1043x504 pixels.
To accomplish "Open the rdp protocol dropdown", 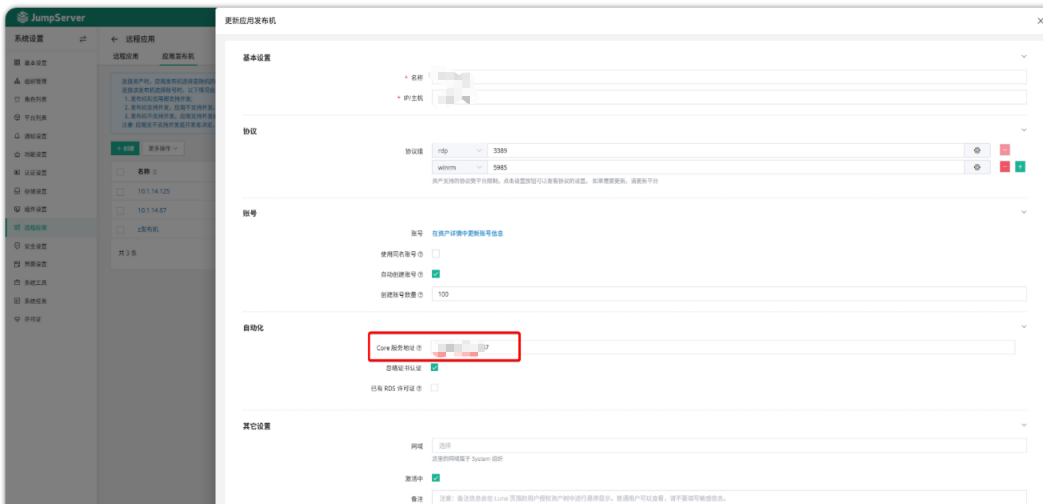I will [x=459, y=150].
